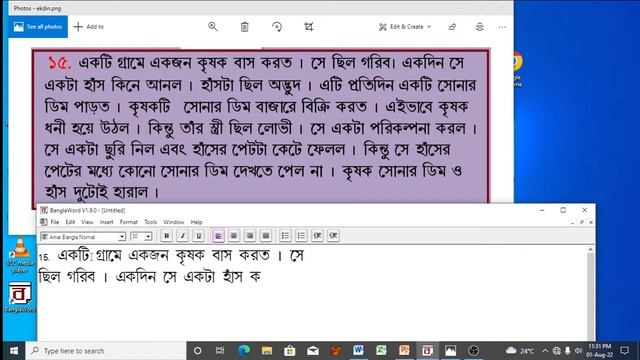Click the volume speaker tray icon
The image size is (640, 360).
coord(578,351)
